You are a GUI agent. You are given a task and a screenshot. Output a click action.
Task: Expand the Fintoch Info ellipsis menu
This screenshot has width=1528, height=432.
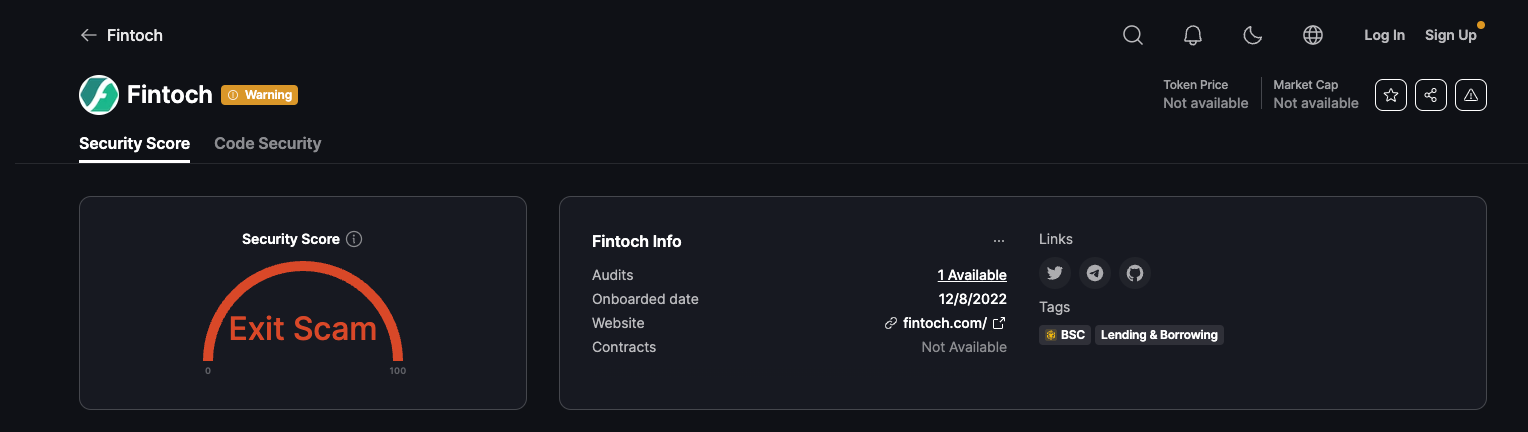(x=998, y=242)
